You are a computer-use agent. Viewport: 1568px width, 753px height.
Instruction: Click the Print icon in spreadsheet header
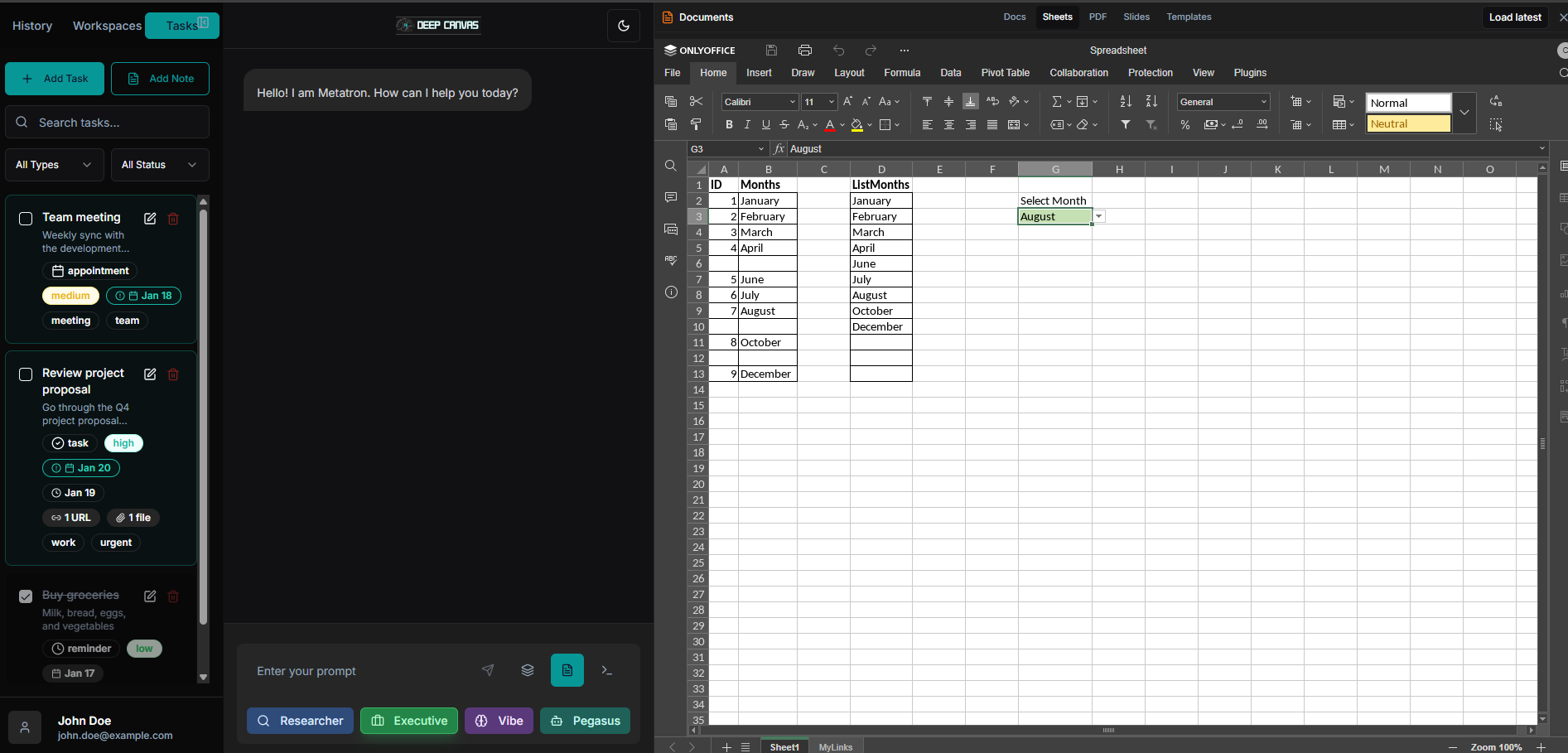click(804, 51)
